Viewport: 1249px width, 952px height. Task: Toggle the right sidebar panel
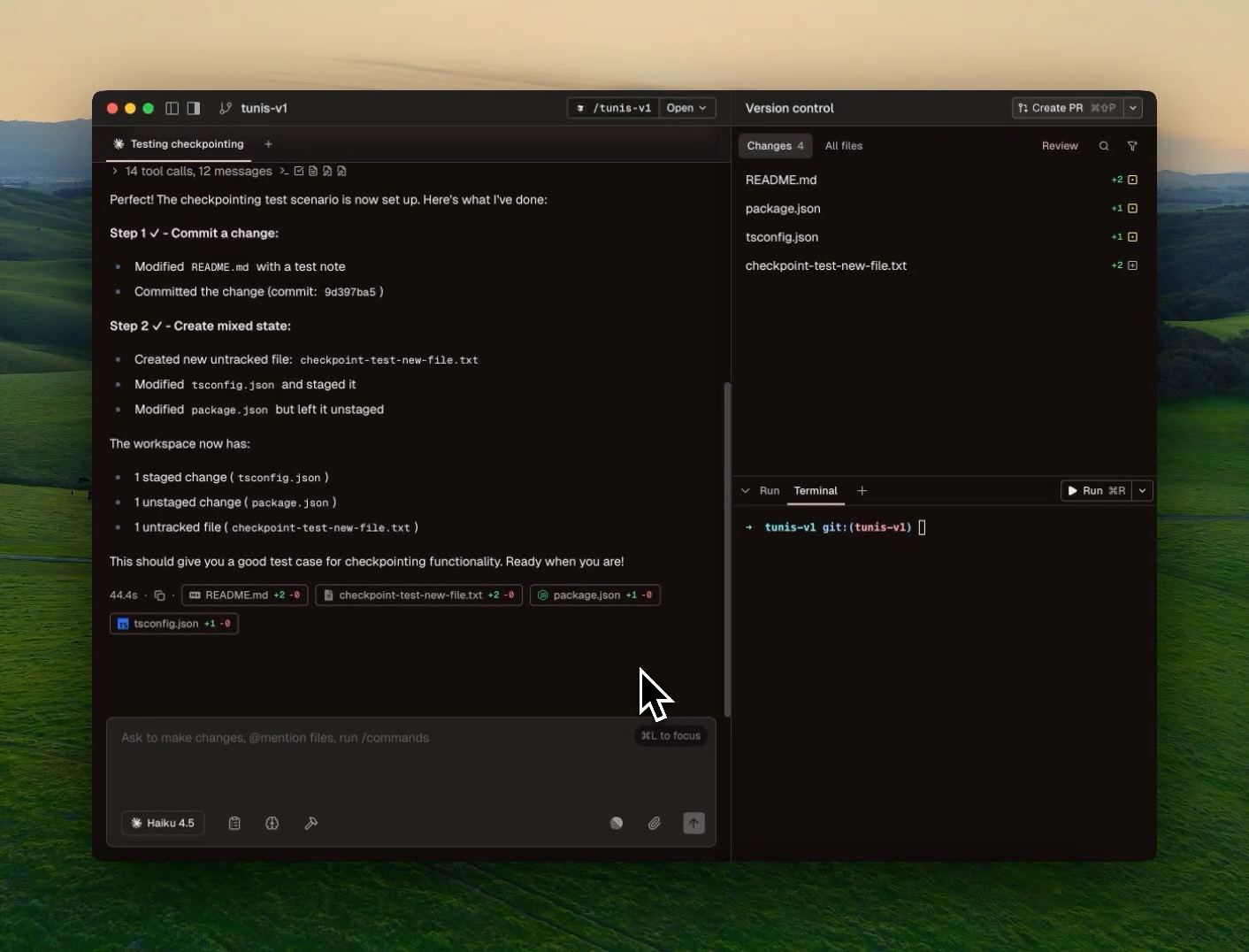[x=194, y=108]
